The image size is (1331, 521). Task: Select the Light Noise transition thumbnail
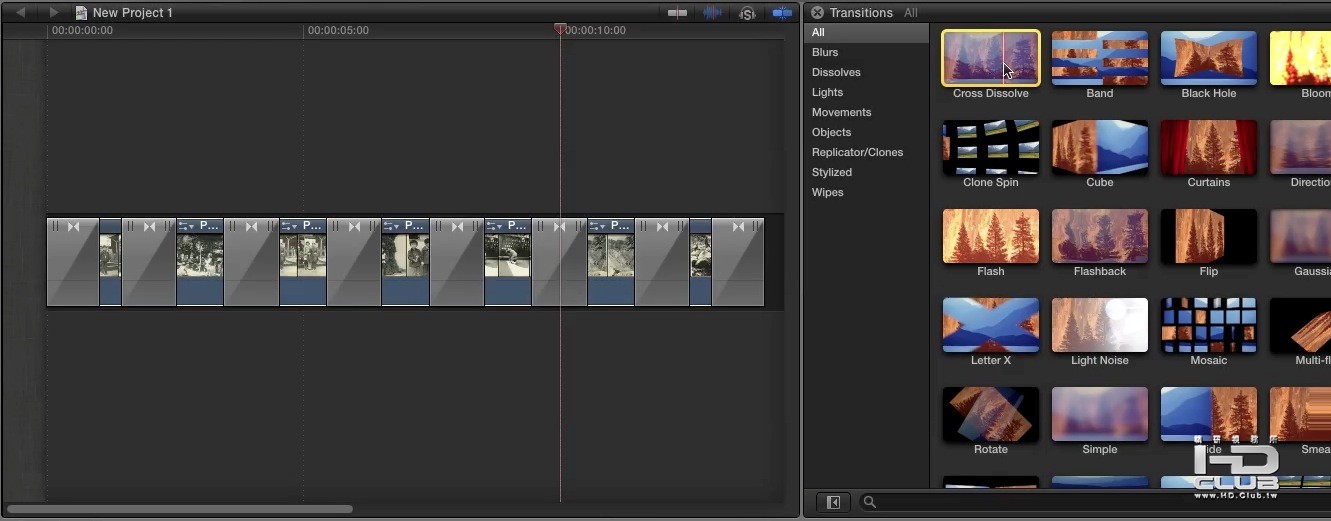1100,325
